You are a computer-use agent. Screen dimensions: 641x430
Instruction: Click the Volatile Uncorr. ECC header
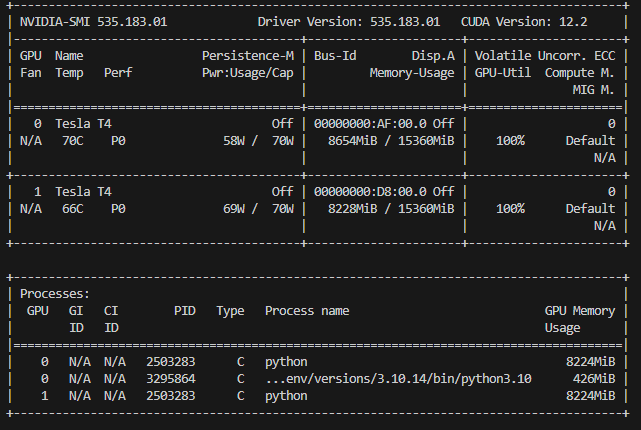pos(545,56)
